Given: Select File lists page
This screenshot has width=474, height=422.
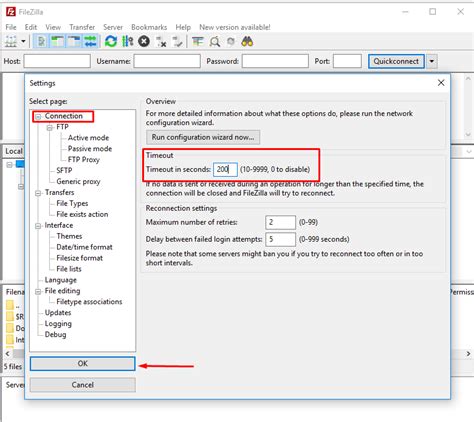Looking at the screenshot, I should pos(69,269).
